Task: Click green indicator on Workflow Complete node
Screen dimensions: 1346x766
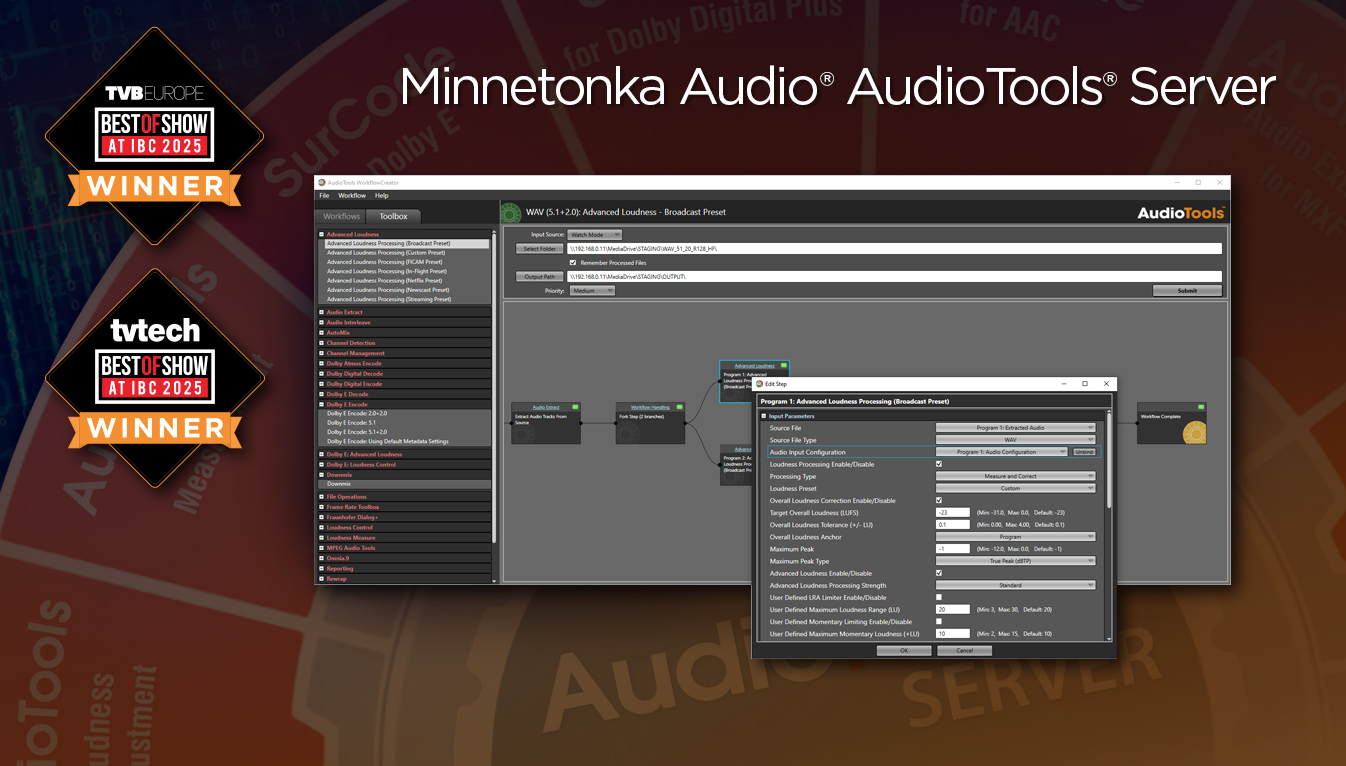Action: tap(1200, 407)
